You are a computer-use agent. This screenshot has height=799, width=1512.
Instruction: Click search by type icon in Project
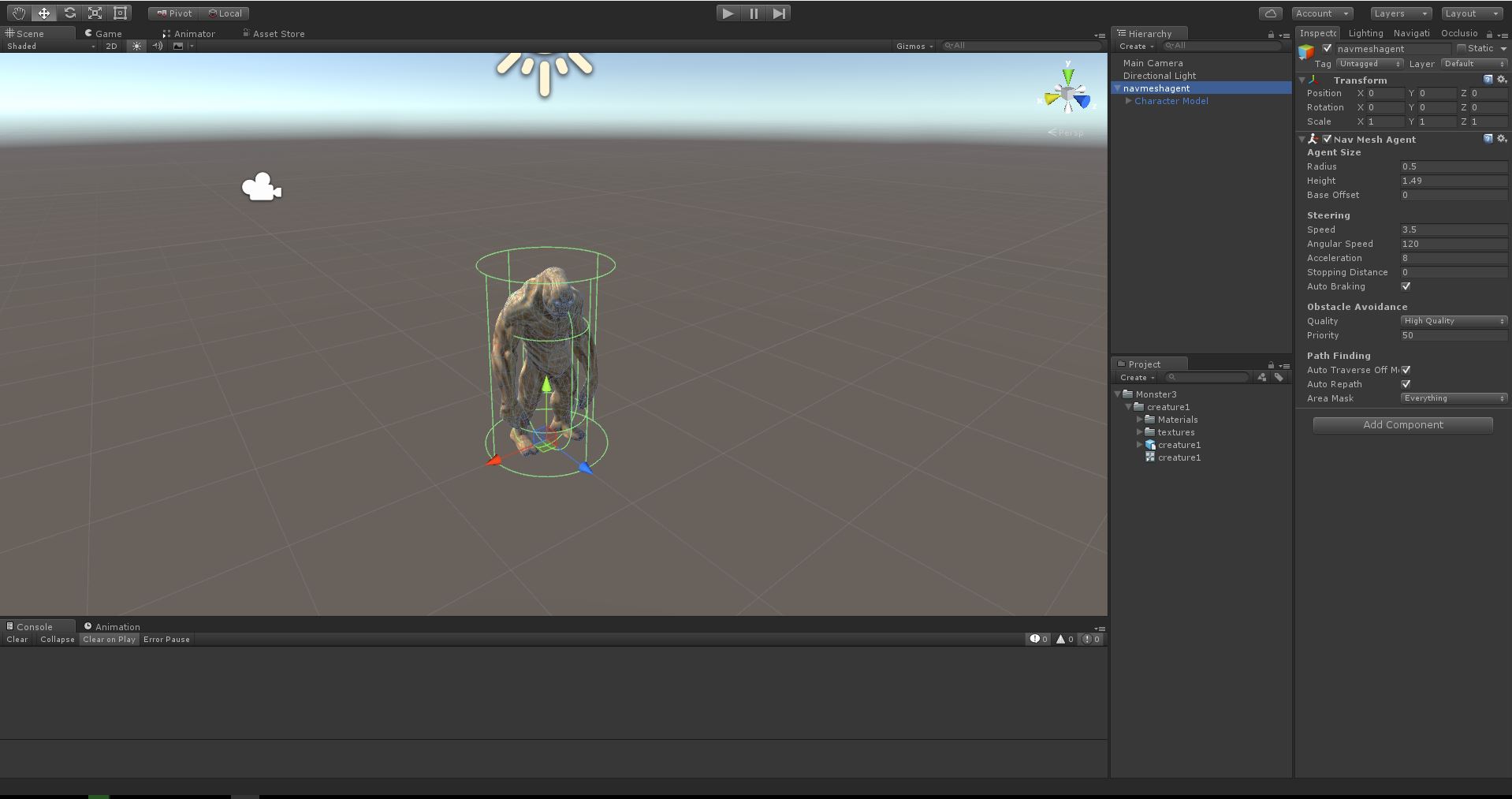[1262, 377]
